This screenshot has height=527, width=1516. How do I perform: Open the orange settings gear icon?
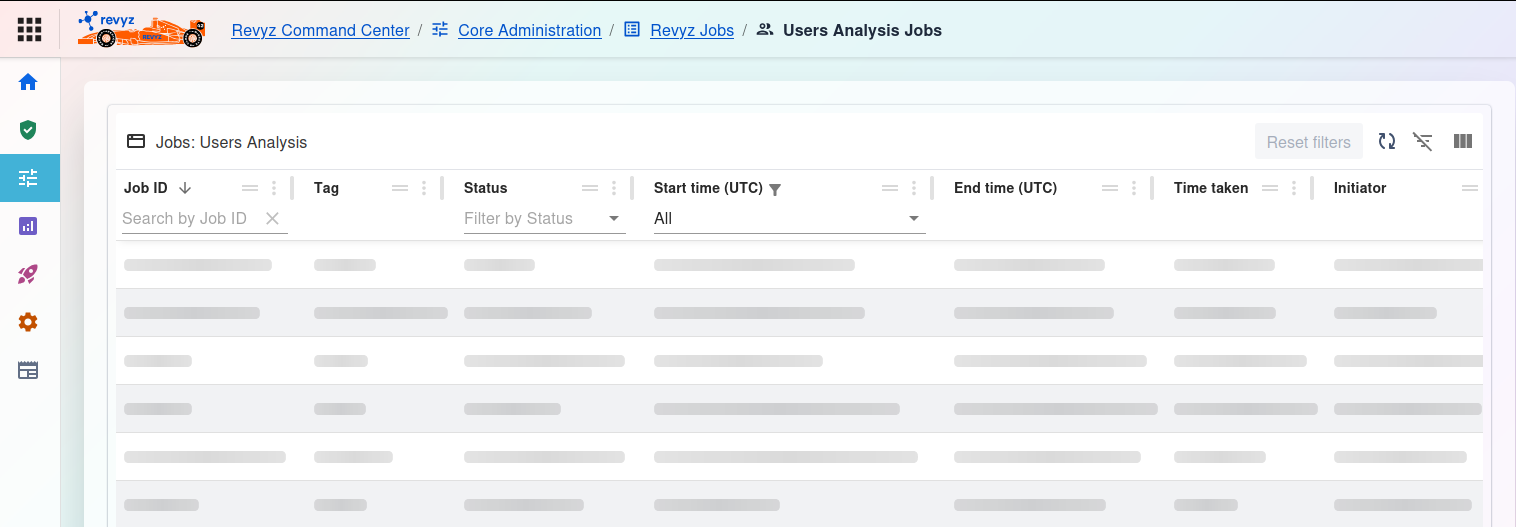(28, 322)
